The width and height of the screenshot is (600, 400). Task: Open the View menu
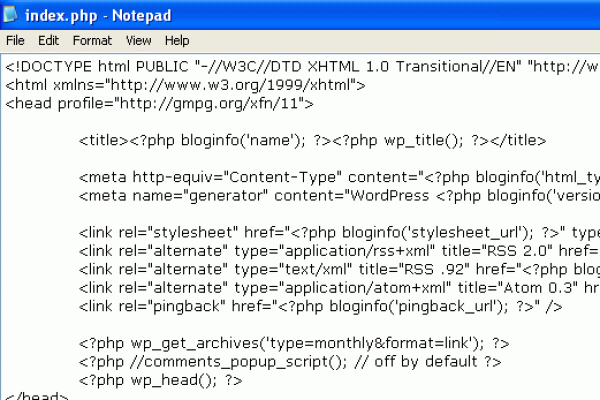click(x=138, y=41)
